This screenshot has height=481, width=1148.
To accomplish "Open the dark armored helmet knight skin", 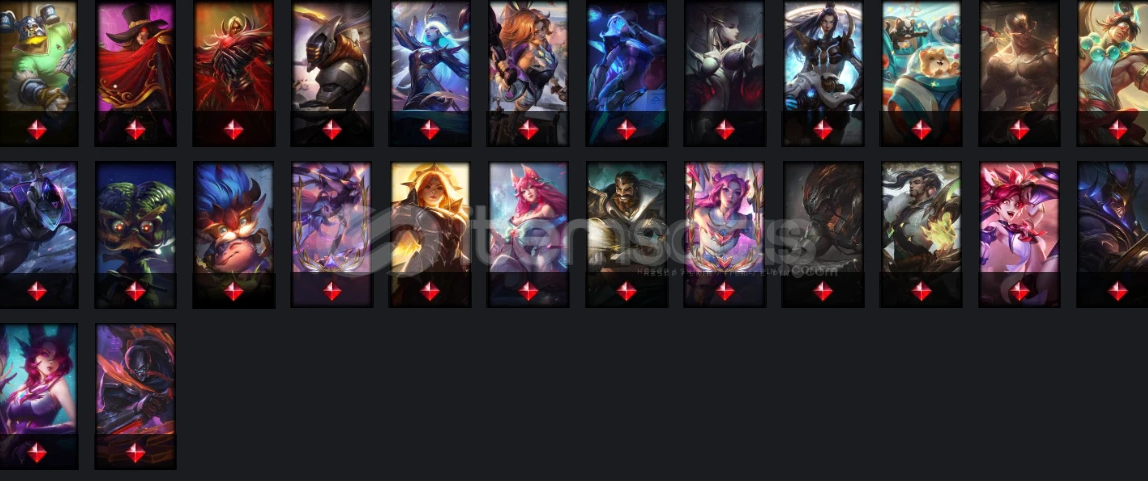I will (332, 56).
